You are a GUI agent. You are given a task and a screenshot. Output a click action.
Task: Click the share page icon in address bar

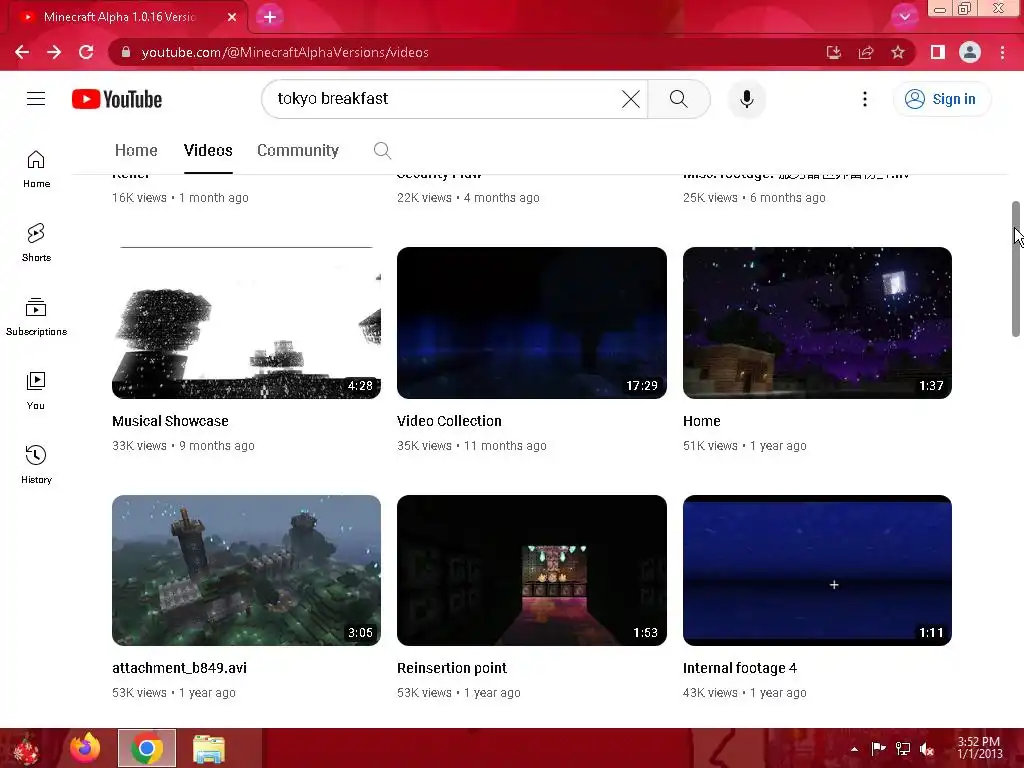click(x=866, y=52)
